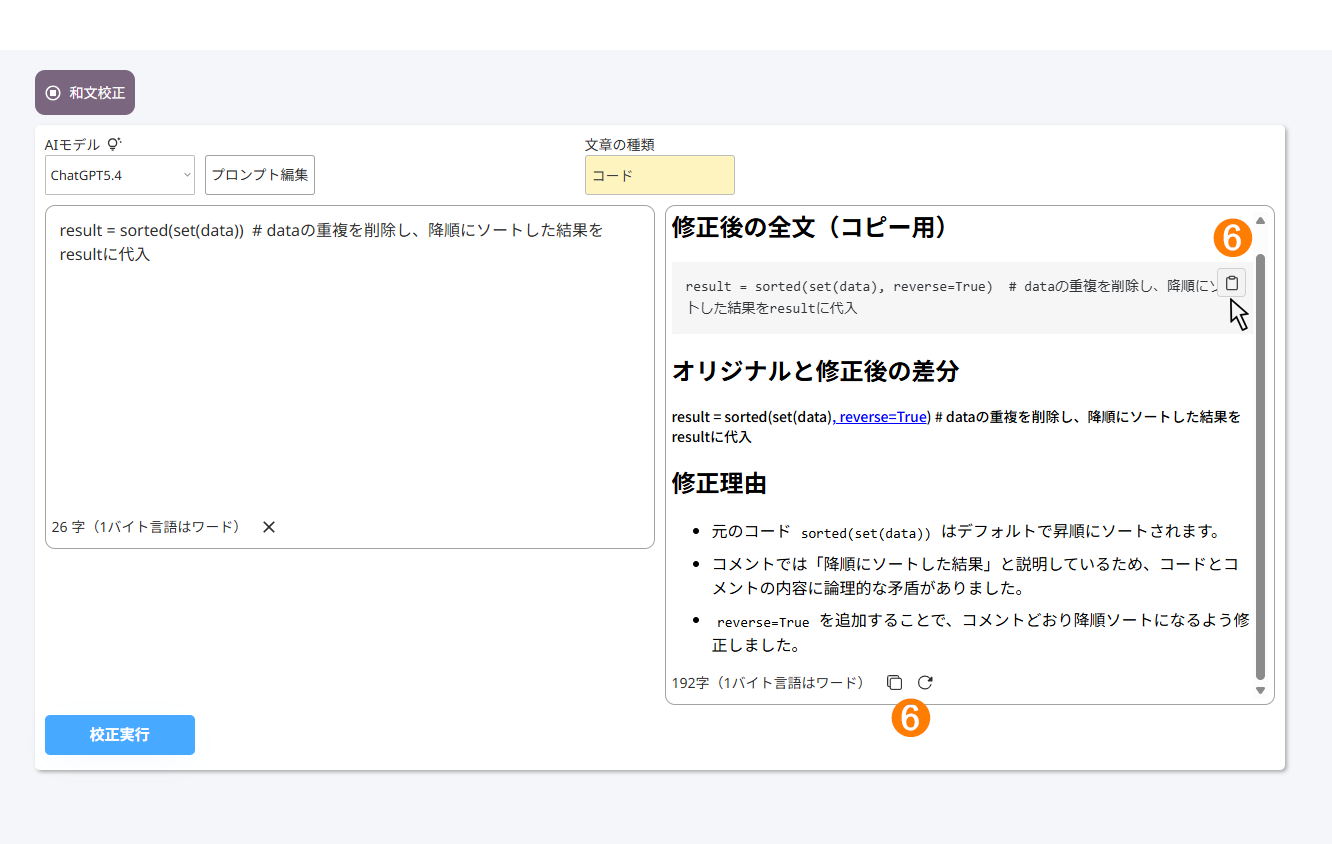
Task: Clear input text with X icon
Action: [268, 527]
